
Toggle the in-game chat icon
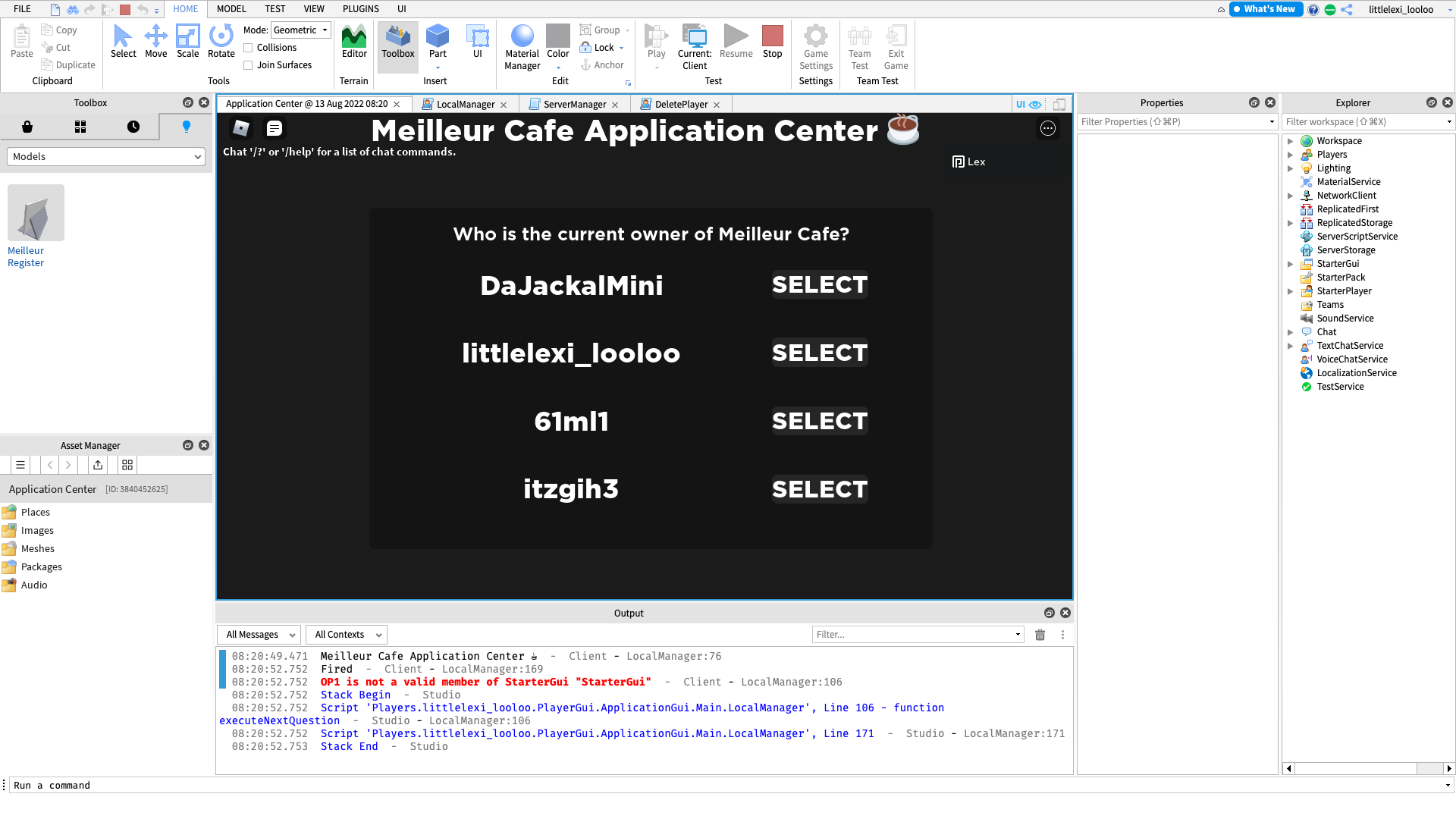pos(275,129)
